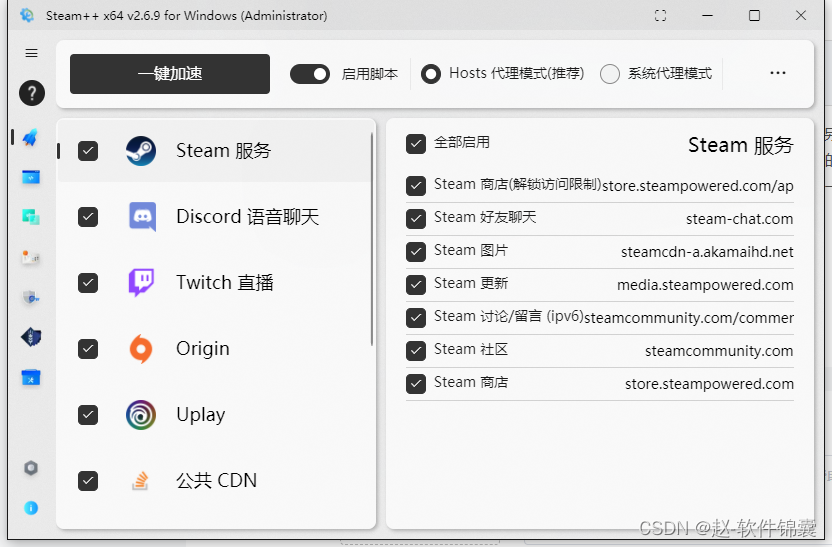Open the dark blue diamond sidebar icon
Viewport: 832px width, 547px height.
pyautogui.click(x=31, y=337)
